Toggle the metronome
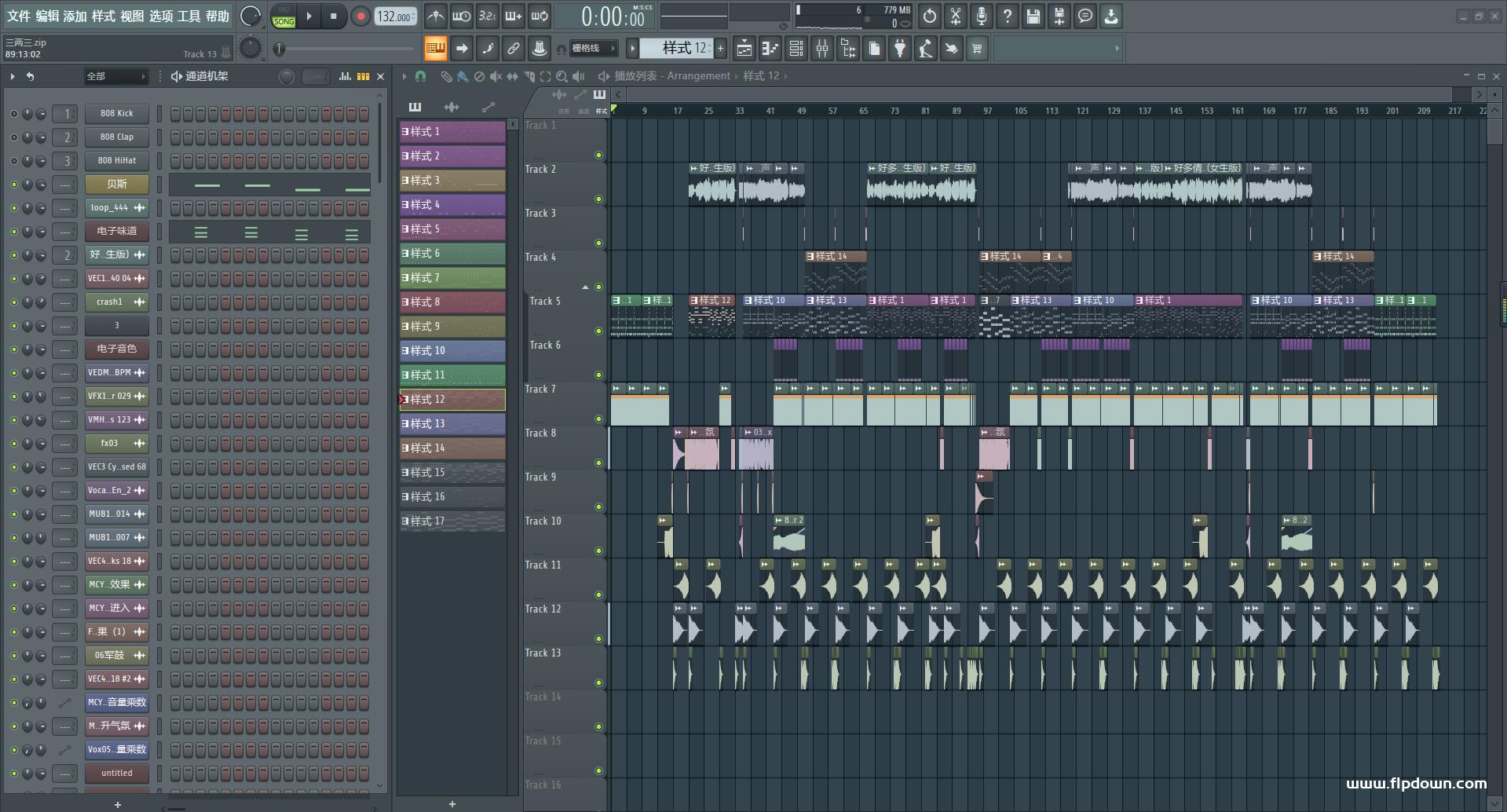Image resolution: width=1507 pixels, height=812 pixels. point(435,16)
